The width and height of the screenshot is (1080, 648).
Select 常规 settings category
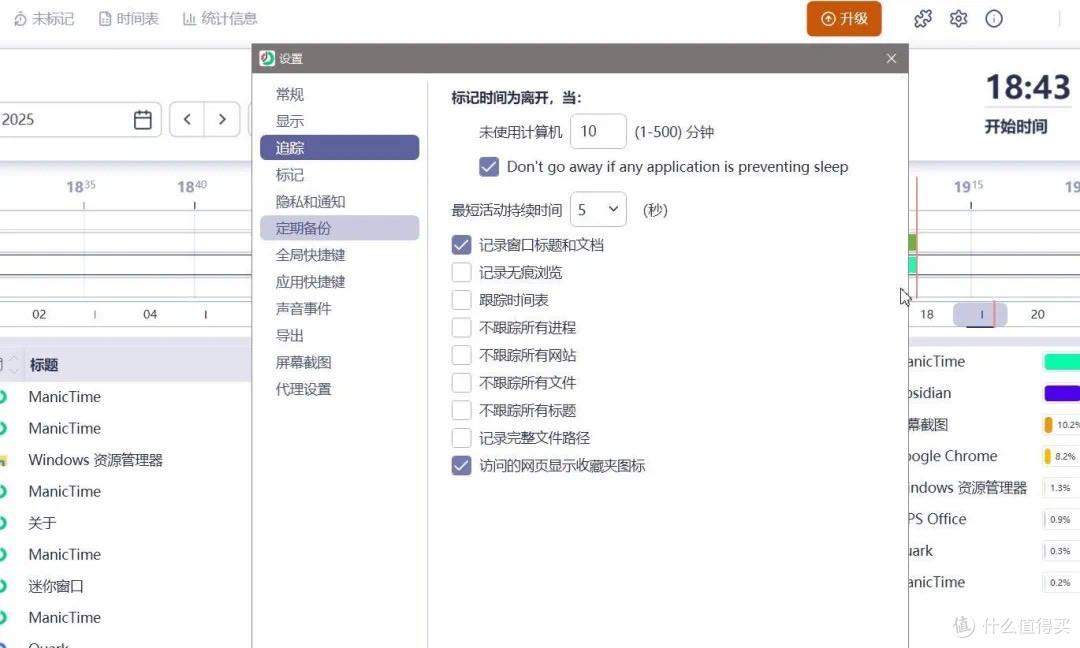[340, 94]
